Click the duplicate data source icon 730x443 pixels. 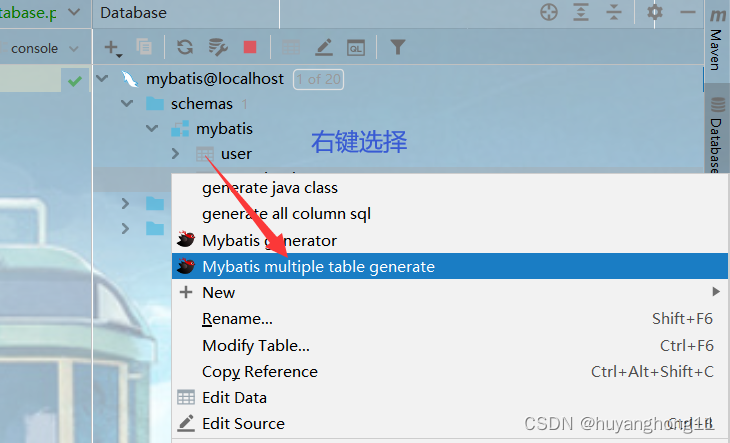(x=144, y=47)
